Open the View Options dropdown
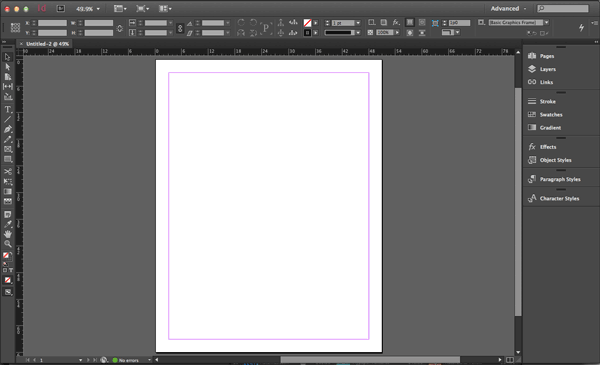The width and height of the screenshot is (600, 365). tap(120, 8)
